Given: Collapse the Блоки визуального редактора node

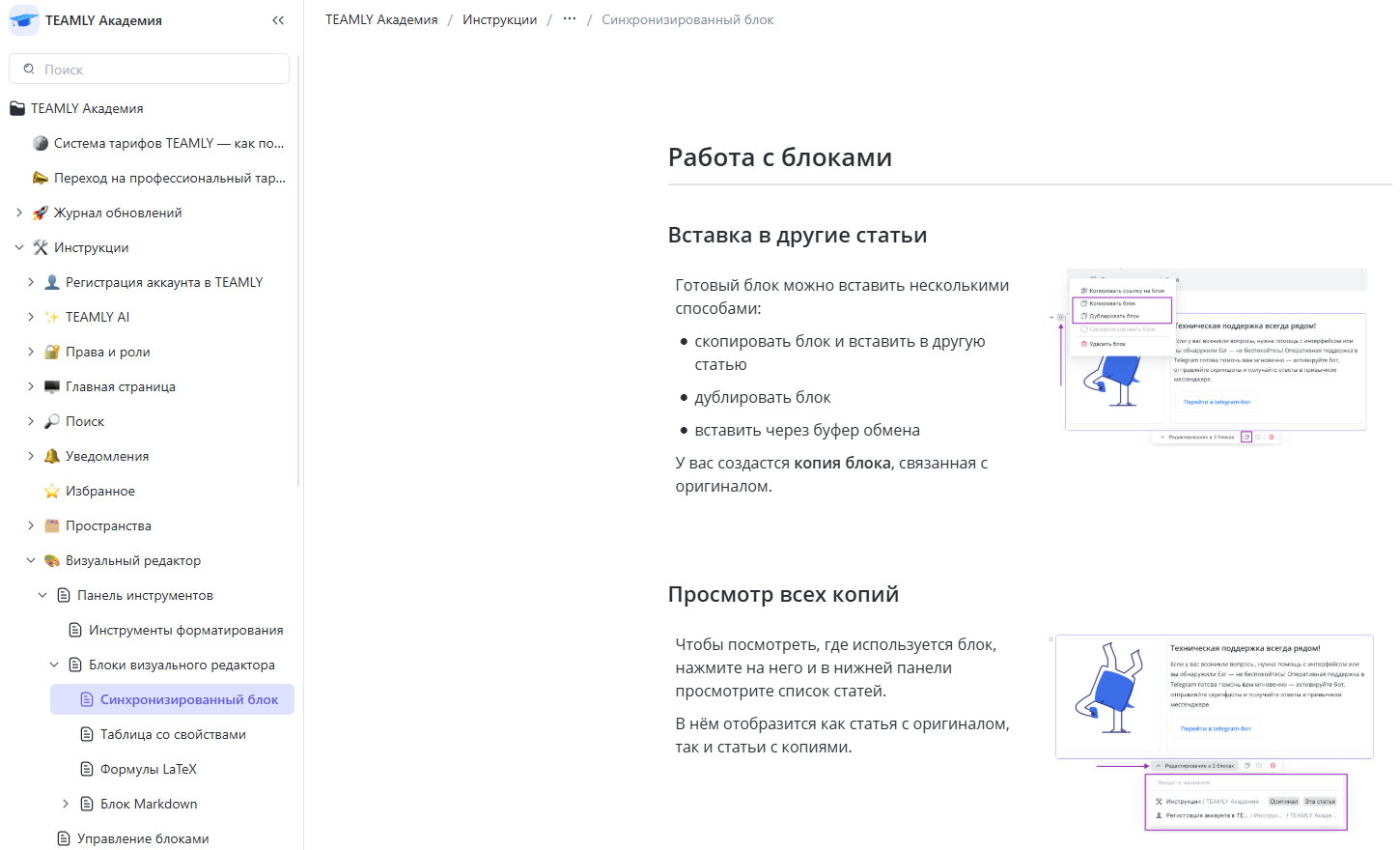Looking at the screenshot, I should 54,665.
